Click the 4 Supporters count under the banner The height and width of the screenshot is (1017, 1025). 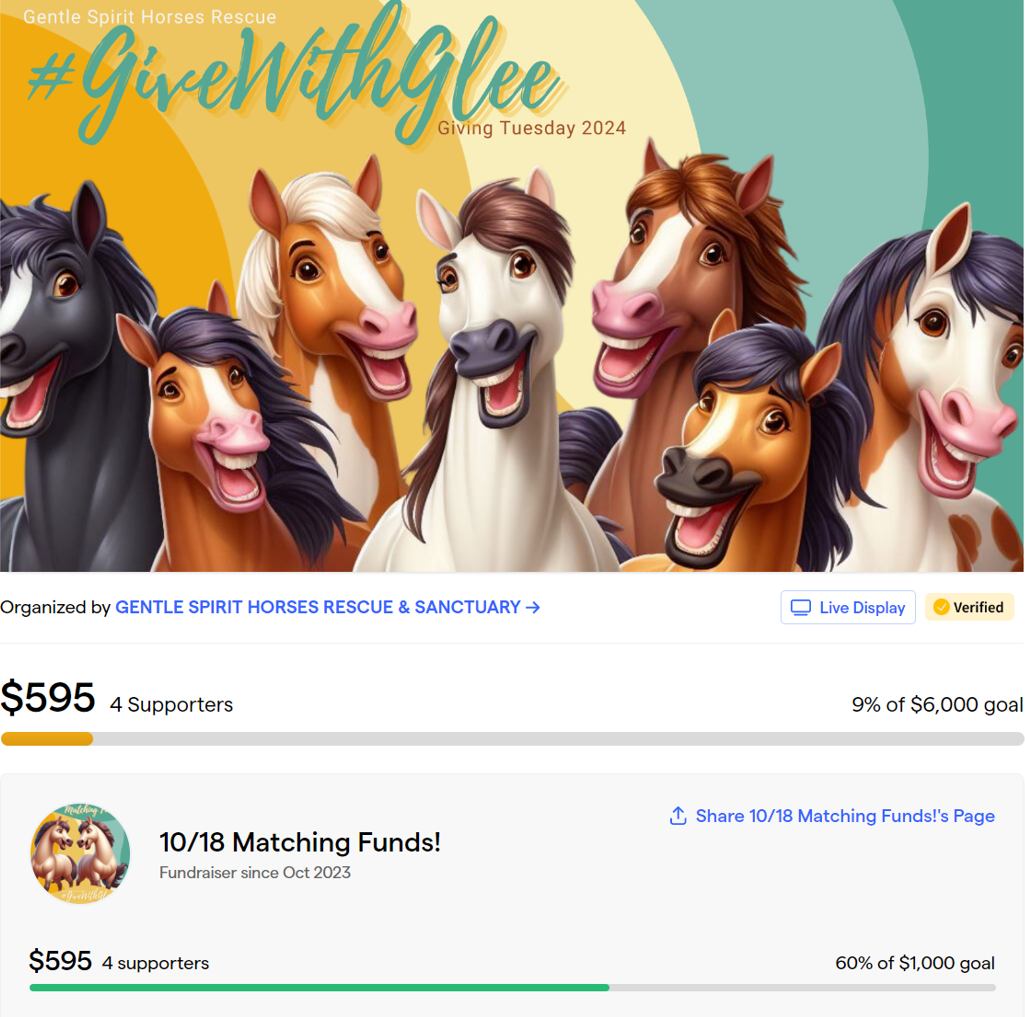click(x=171, y=704)
